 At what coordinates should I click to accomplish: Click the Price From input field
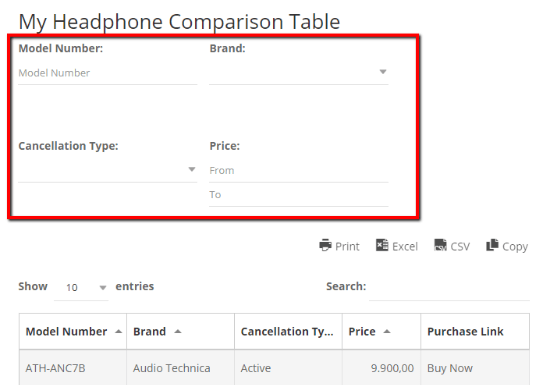(x=299, y=171)
